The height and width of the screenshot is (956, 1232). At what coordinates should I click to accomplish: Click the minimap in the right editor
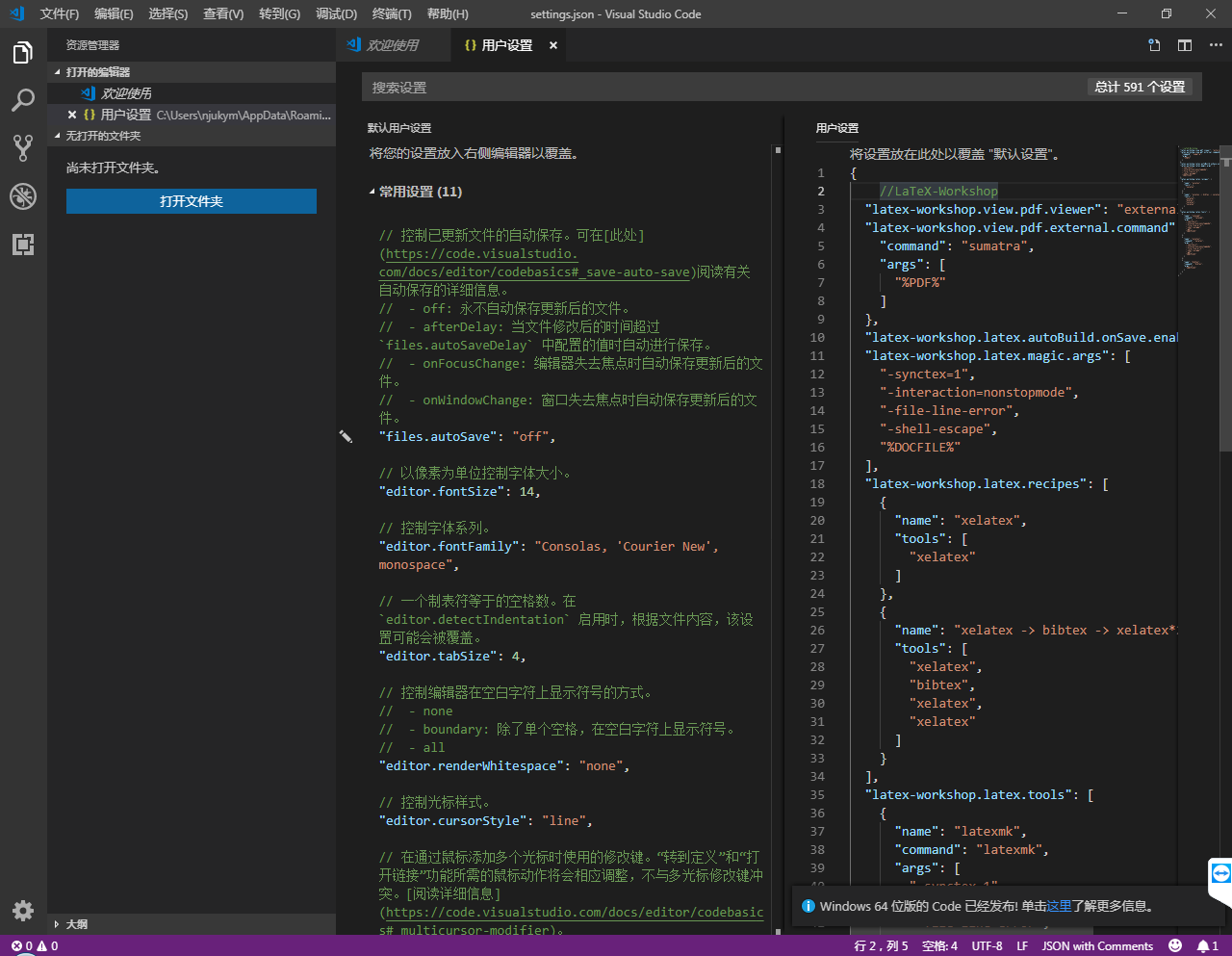[1199, 212]
